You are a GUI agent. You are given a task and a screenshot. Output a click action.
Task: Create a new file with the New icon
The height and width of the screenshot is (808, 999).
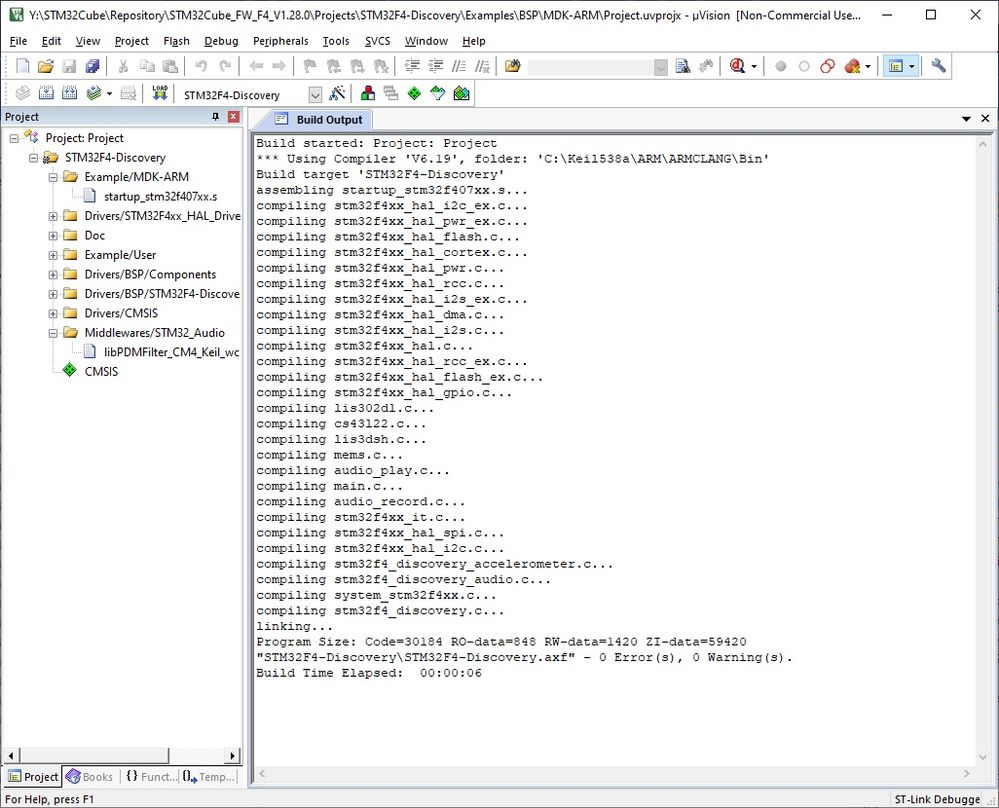22,66
